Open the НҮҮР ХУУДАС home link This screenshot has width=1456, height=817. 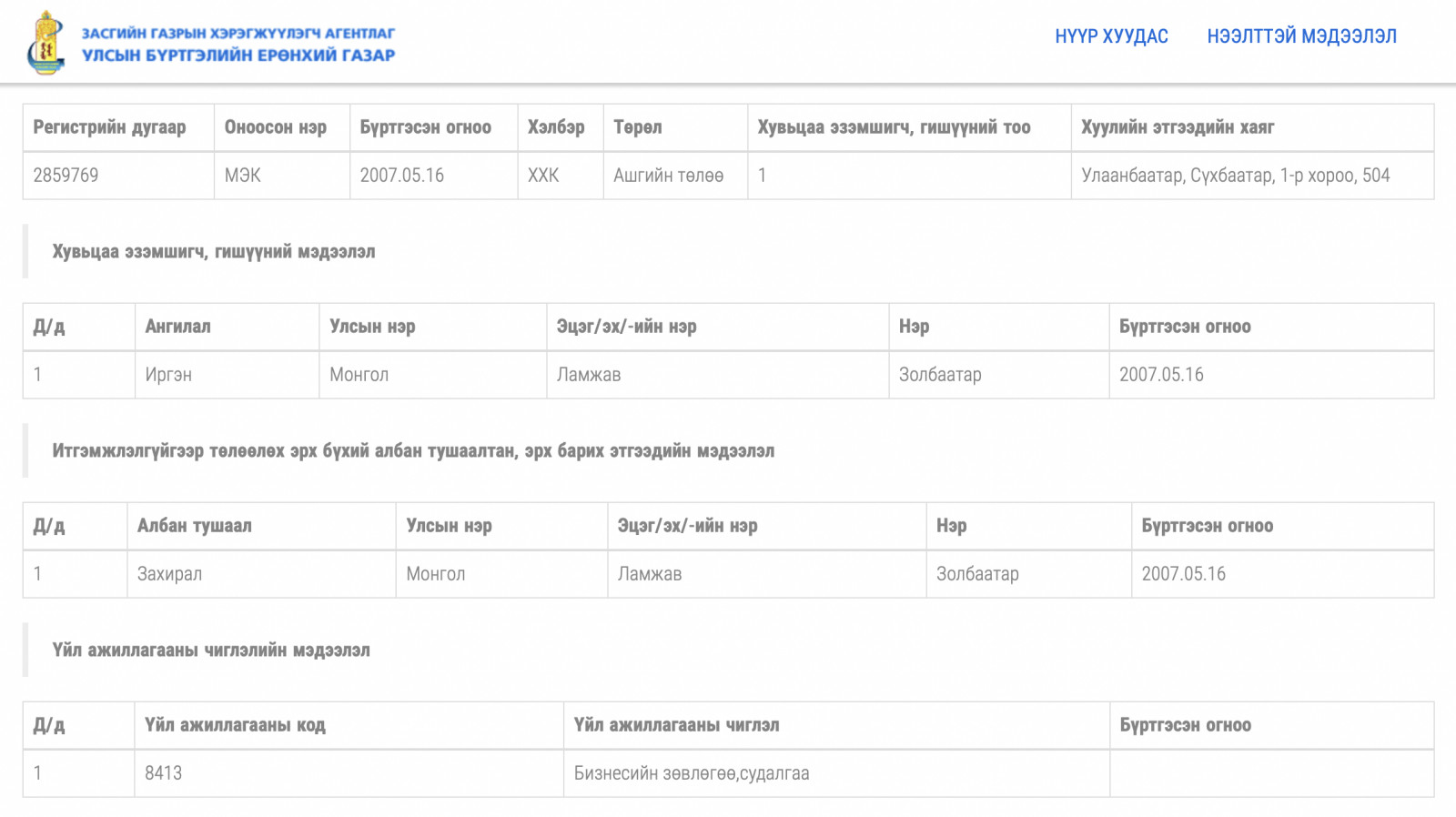1111,36
